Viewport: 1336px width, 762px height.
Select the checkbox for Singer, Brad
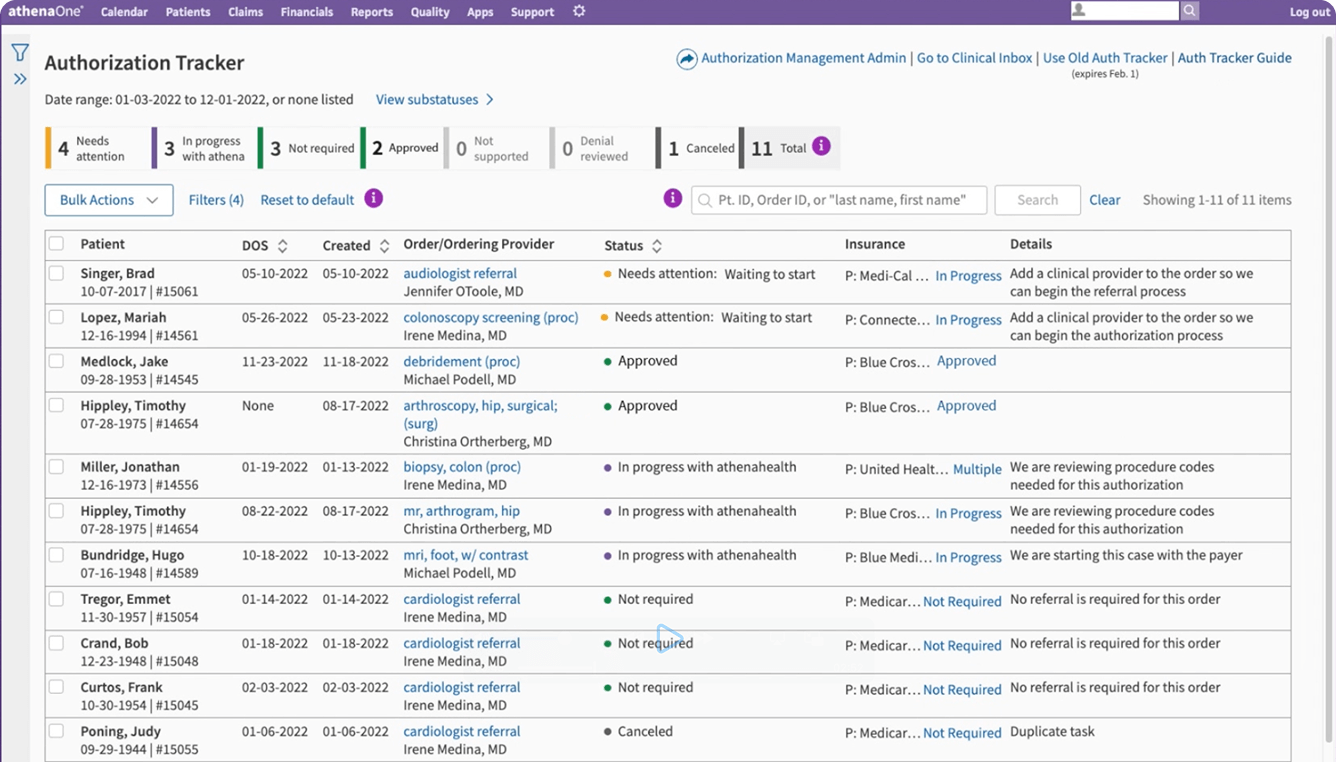click(x=57, y=273)
